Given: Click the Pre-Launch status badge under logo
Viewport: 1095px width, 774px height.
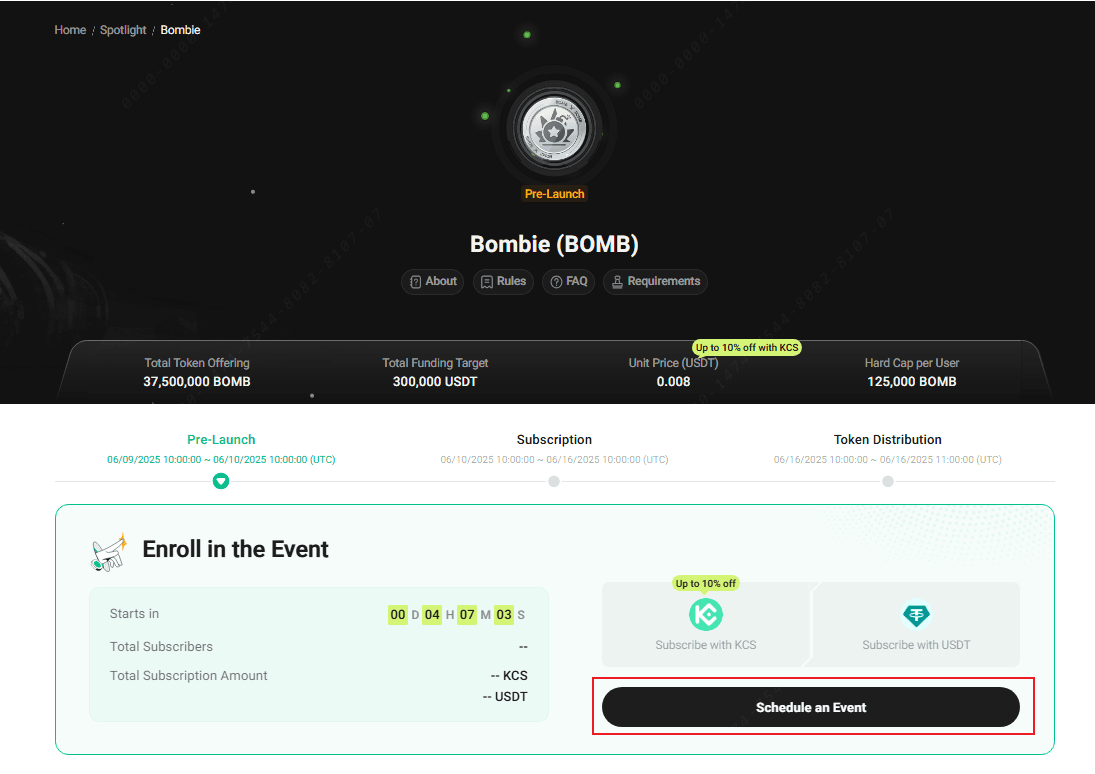Looking at the screenshot, I should click(x=554, y=194).
